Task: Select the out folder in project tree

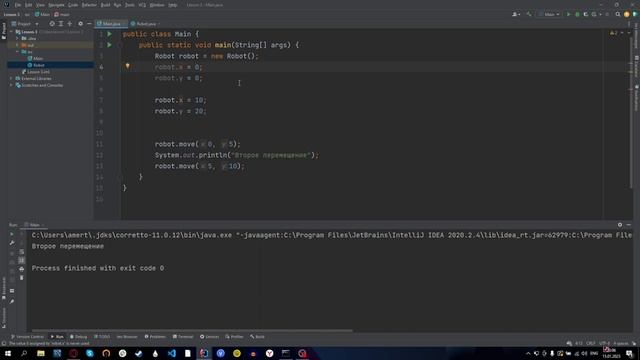Action: pyautogui.click(x=28, y=45)
